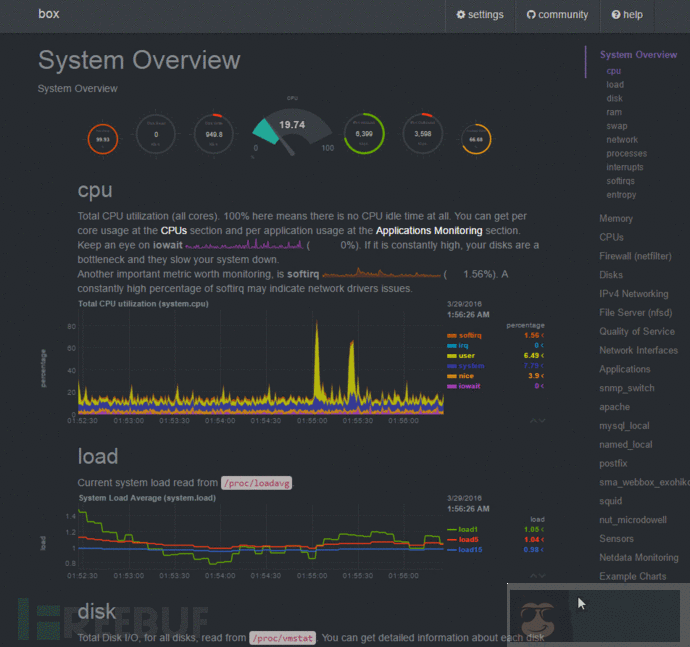
Task: Open IPv4 Networking section
Action: pos(634,294)
